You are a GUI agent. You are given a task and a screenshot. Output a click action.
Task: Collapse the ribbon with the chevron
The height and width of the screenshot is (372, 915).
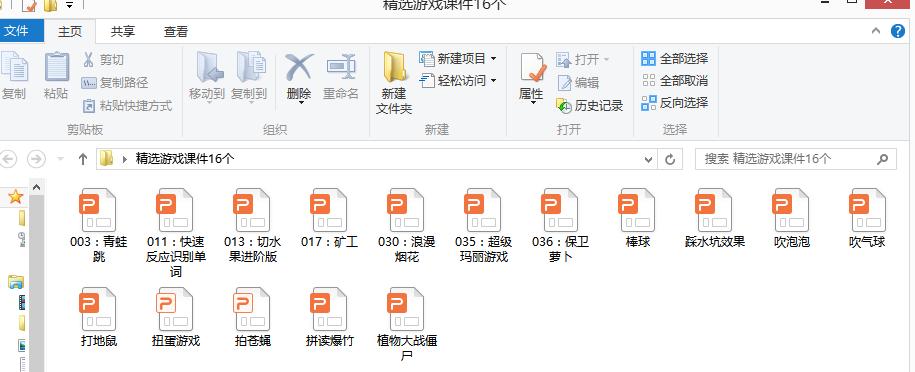(875, 32)
